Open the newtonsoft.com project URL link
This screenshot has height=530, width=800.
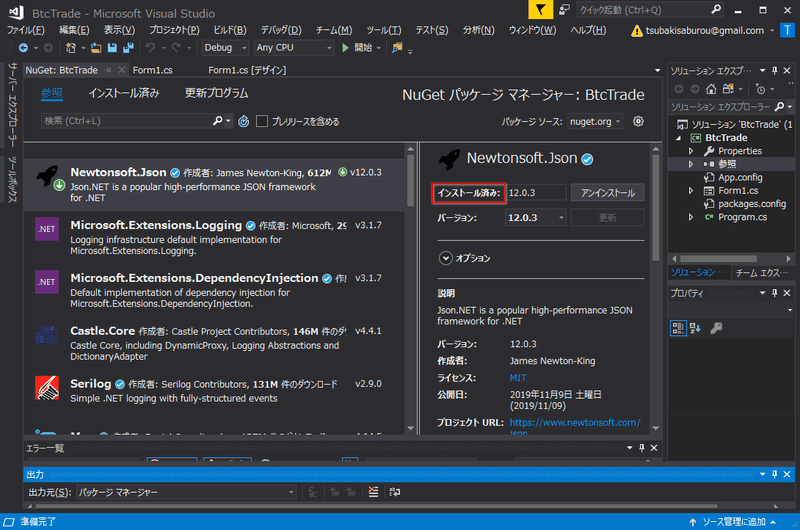coord(574,423)
